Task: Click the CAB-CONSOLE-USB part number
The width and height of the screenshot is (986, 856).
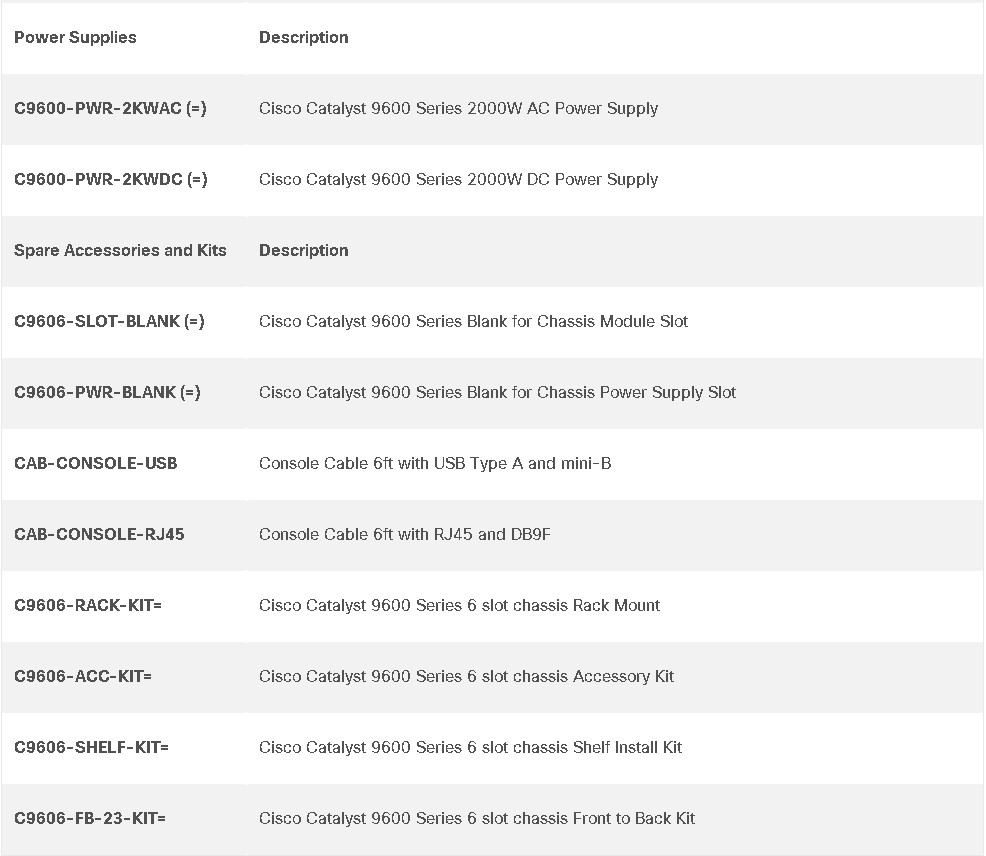Action: coord(96,464)
